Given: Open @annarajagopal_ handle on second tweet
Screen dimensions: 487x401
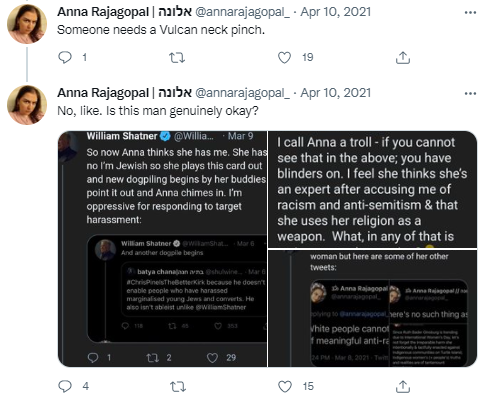Looking at the screenshot, I should (242, 93).
